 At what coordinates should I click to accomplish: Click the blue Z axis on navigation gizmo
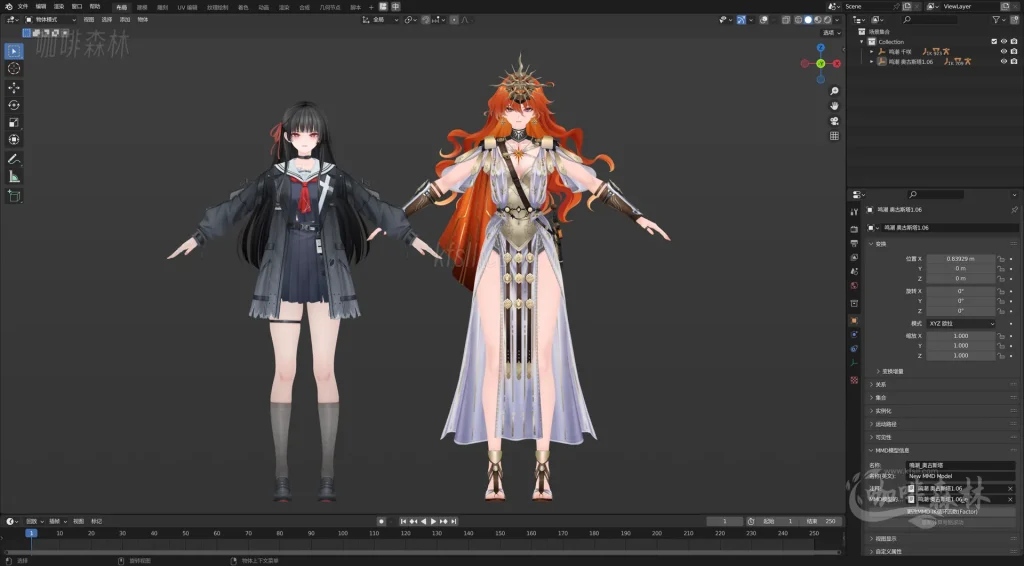(821, 48)
